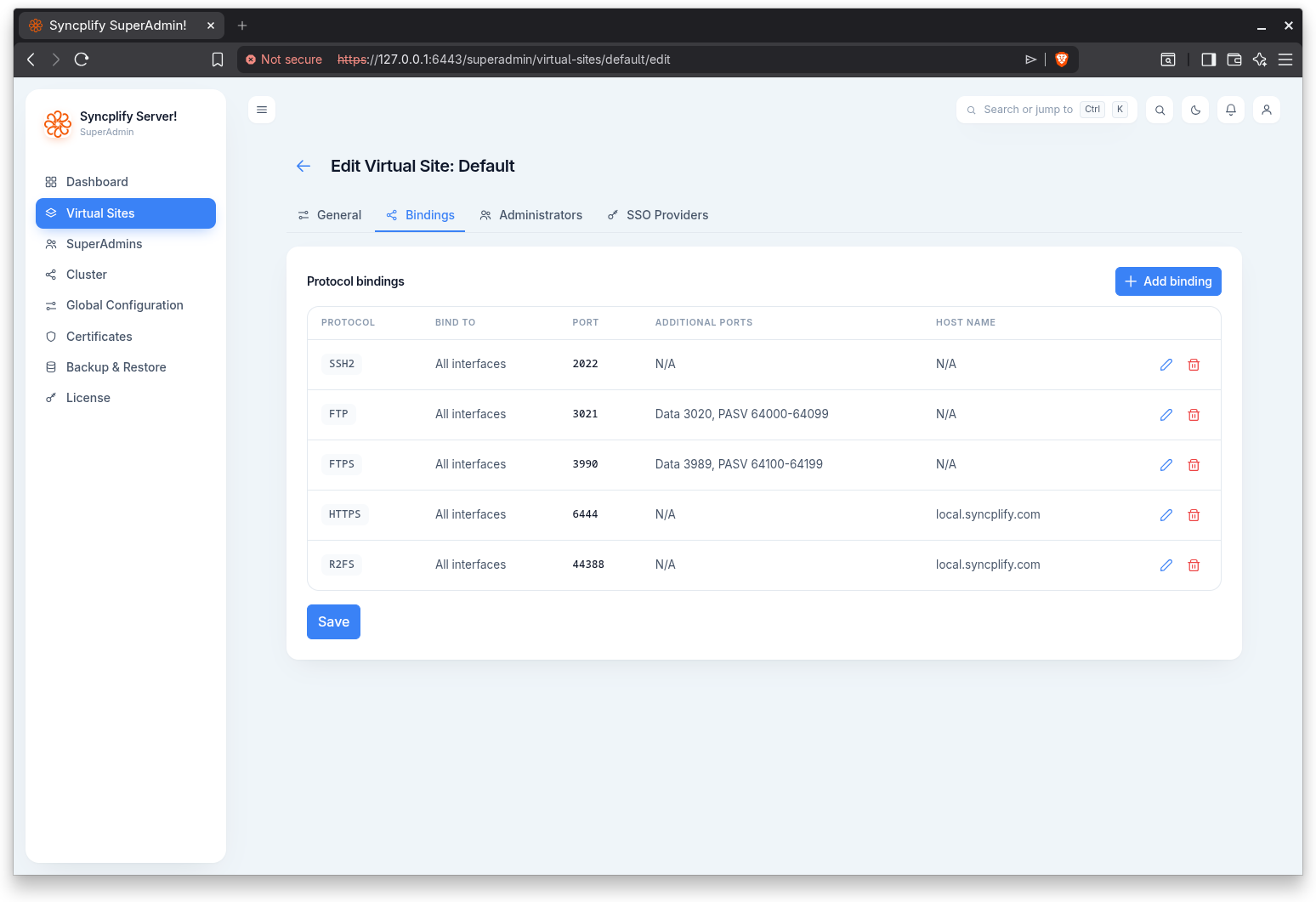Click the Brave shields lion icon
This screenshot has height=902, width=1316.
[1062, 60]
